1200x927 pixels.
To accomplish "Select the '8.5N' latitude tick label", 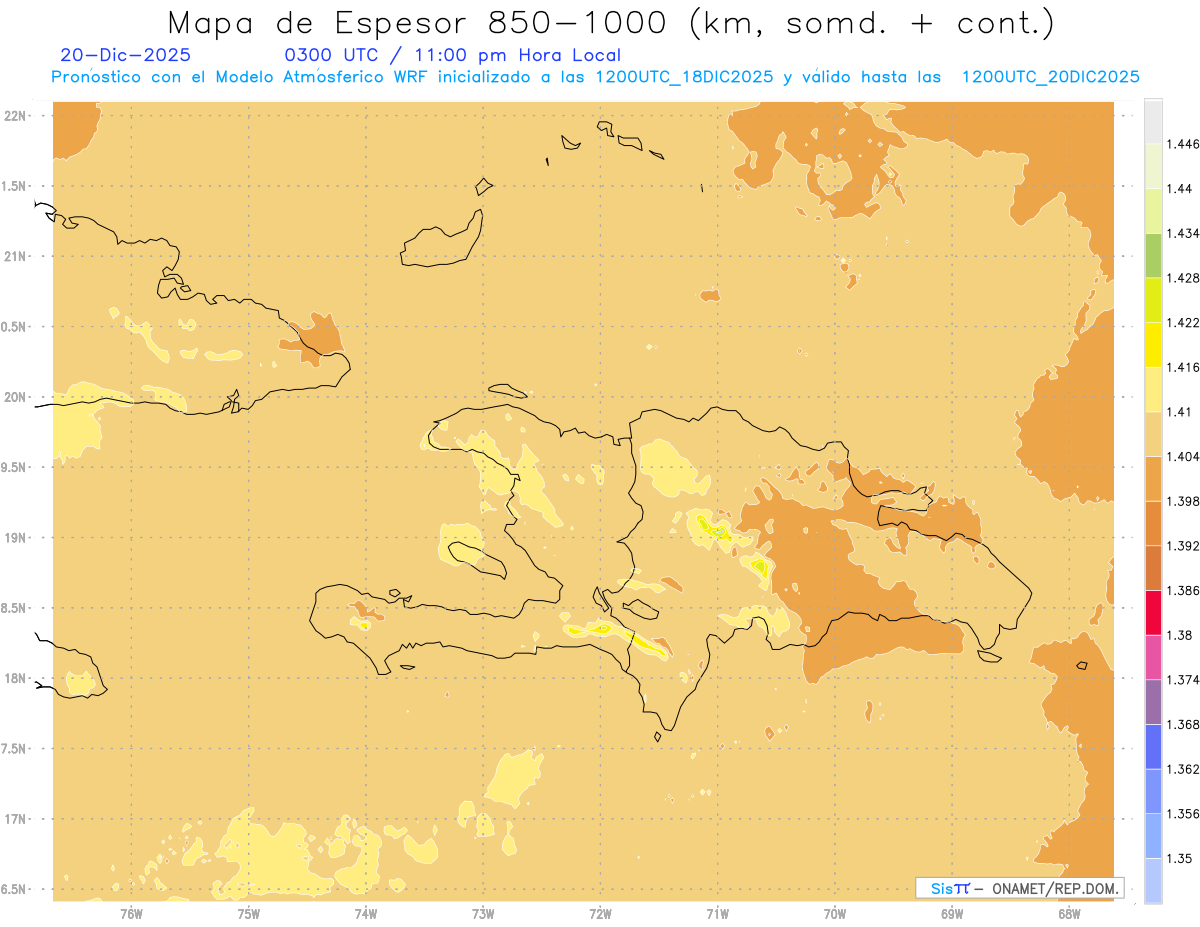I will (x=14, y=608).
